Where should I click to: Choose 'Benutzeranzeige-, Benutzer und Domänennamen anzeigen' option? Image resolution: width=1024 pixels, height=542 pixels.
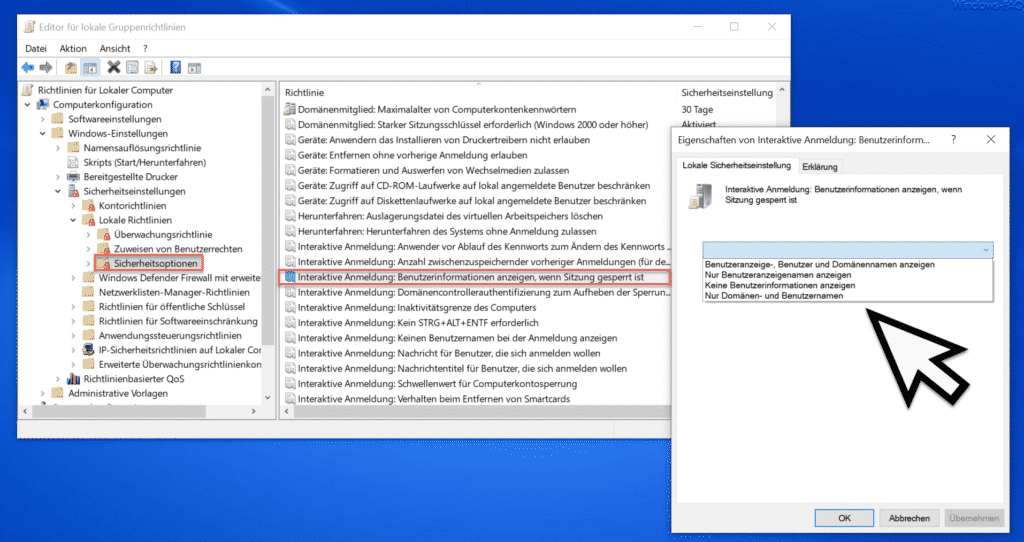pos(819,264)
